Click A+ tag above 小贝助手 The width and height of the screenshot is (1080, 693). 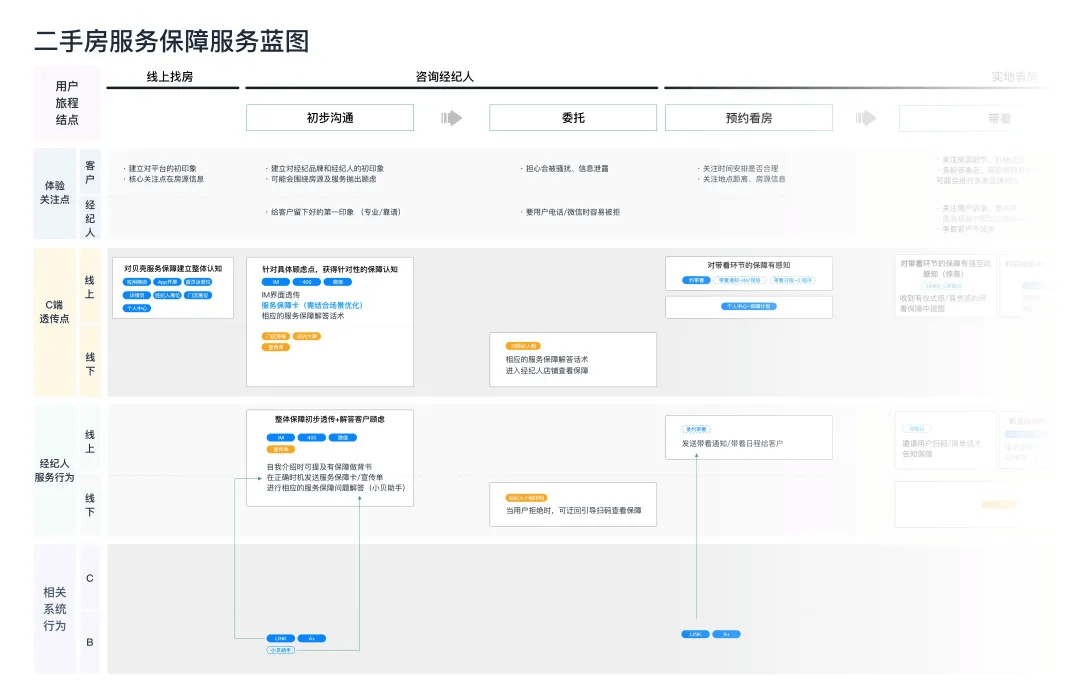point(311,639)
